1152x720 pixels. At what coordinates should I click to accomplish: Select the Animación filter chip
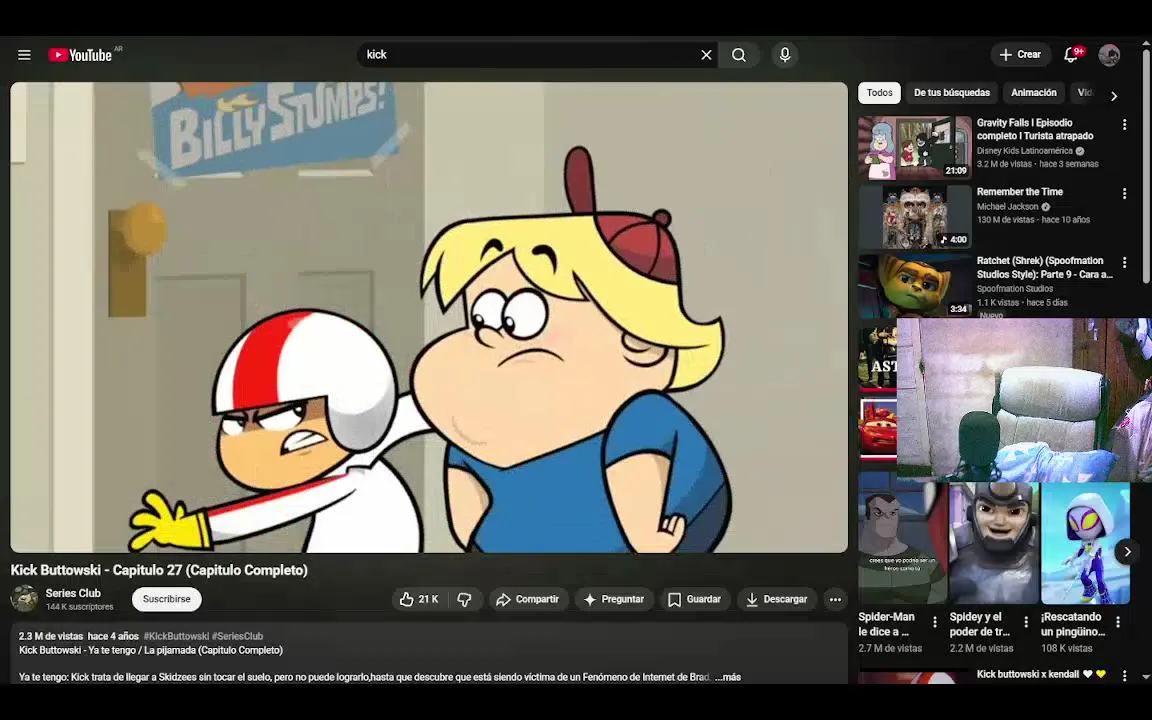(x=1033, y=93)
